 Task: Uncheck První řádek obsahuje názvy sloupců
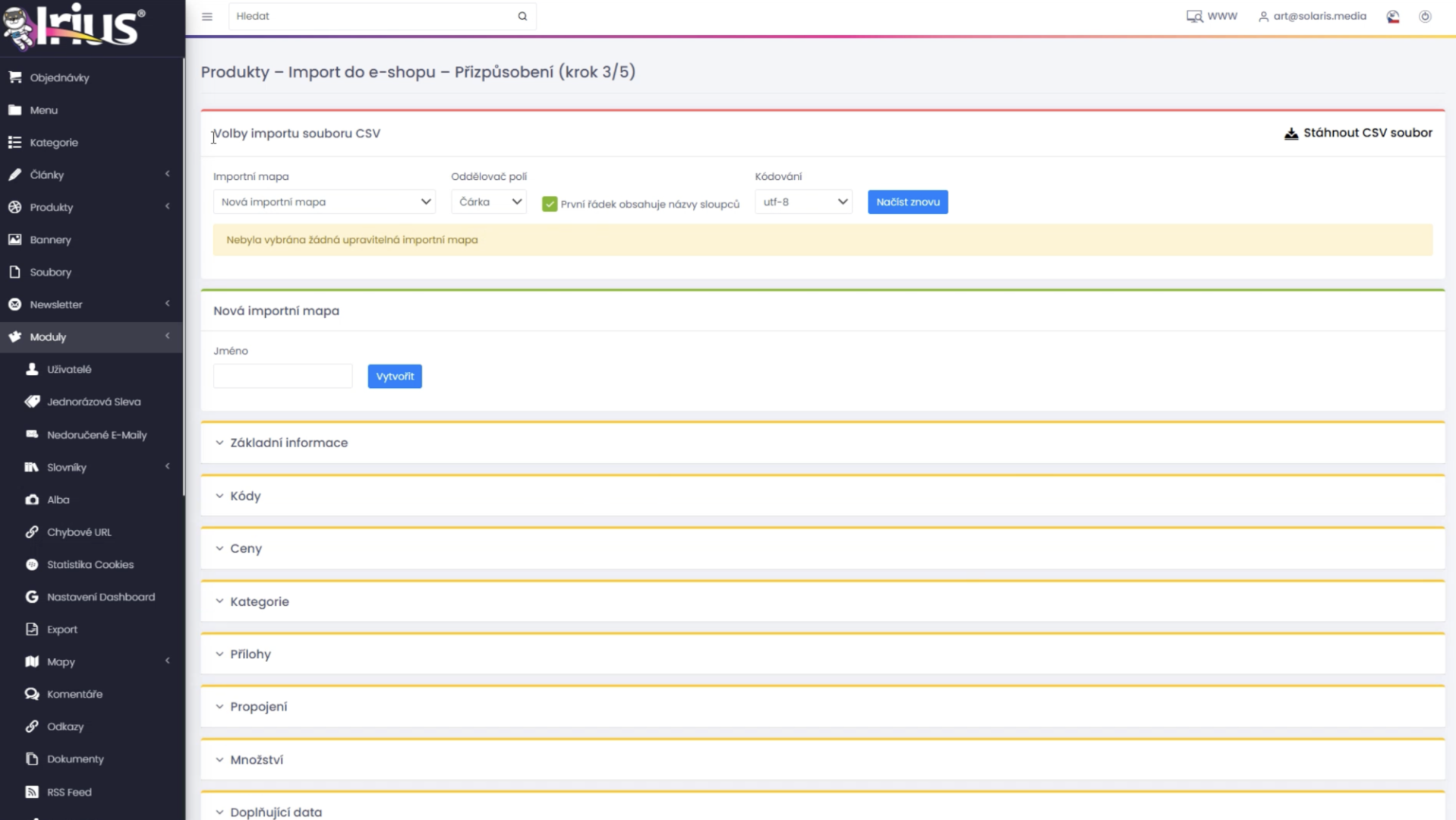pyautogui.click(x=550, y=203)
